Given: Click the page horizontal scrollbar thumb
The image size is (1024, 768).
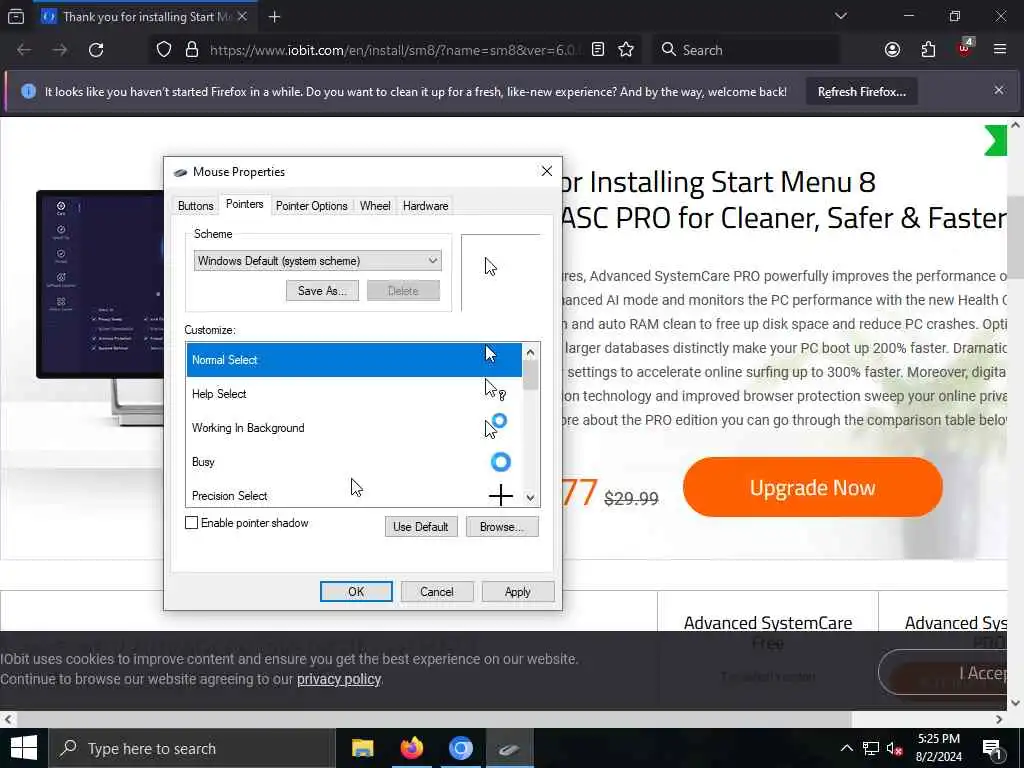Looking at the screenshot, I should pos(434,719).
